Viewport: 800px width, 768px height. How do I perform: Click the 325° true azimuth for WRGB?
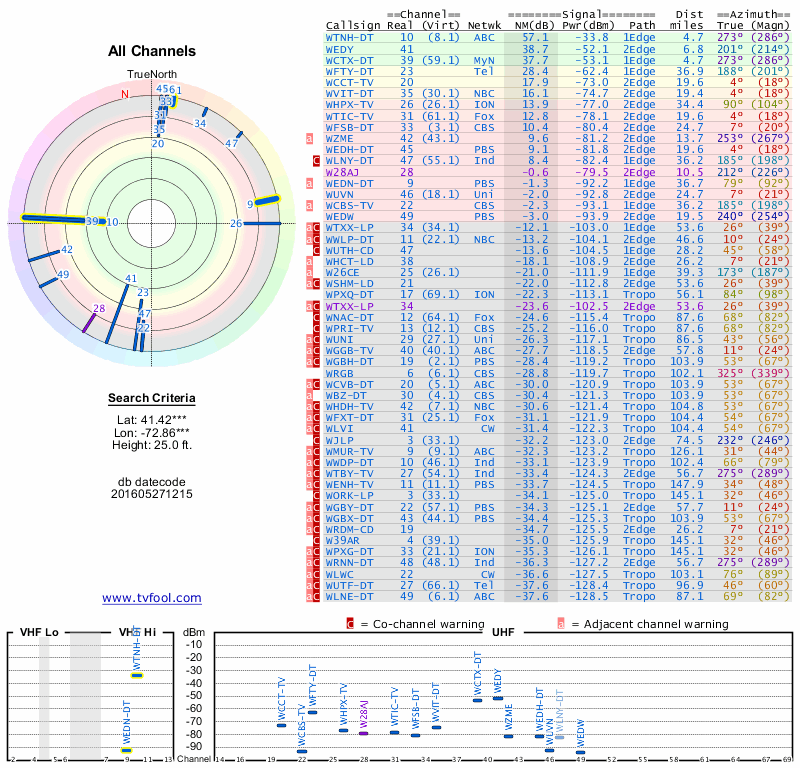(730, 373)
